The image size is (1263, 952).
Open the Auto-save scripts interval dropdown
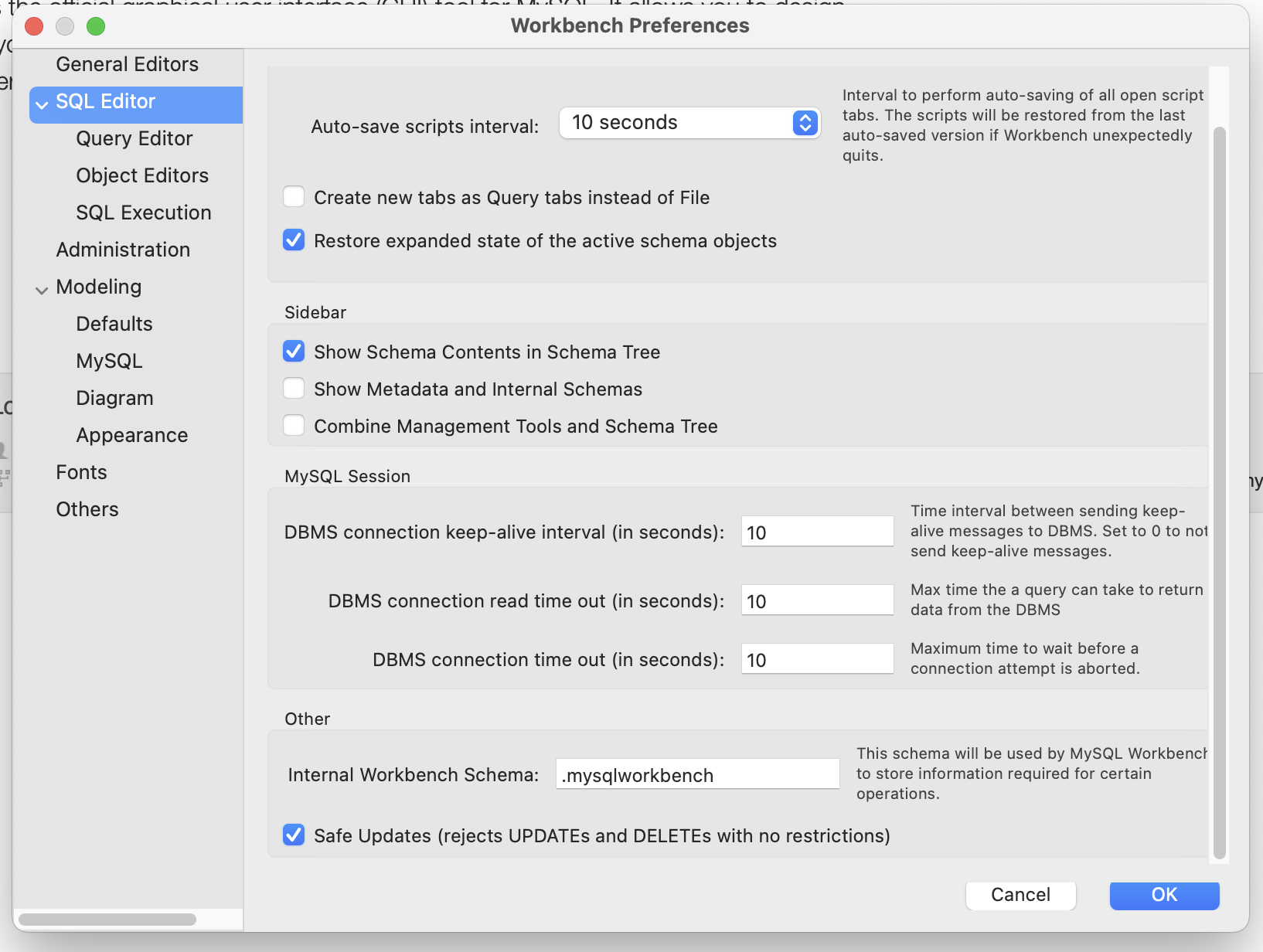804,122
